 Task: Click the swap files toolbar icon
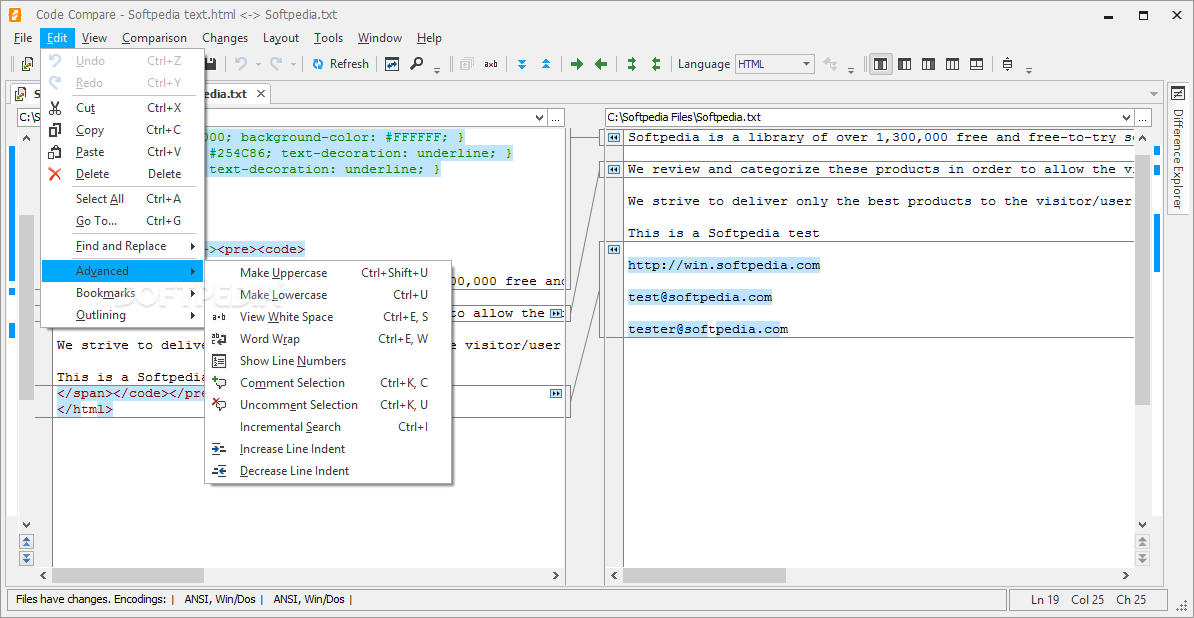point(391,64)
